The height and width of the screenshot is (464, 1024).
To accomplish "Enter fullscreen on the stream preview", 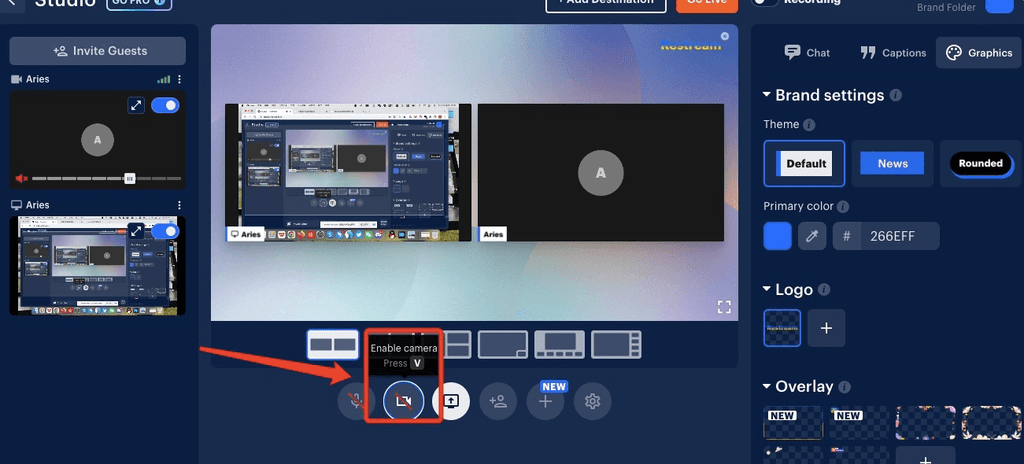I will (x=723, y=306).
